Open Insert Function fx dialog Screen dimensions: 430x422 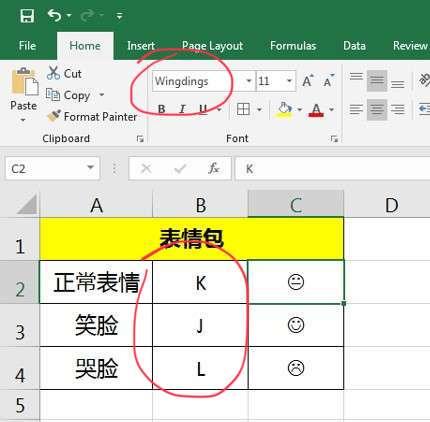213,169
